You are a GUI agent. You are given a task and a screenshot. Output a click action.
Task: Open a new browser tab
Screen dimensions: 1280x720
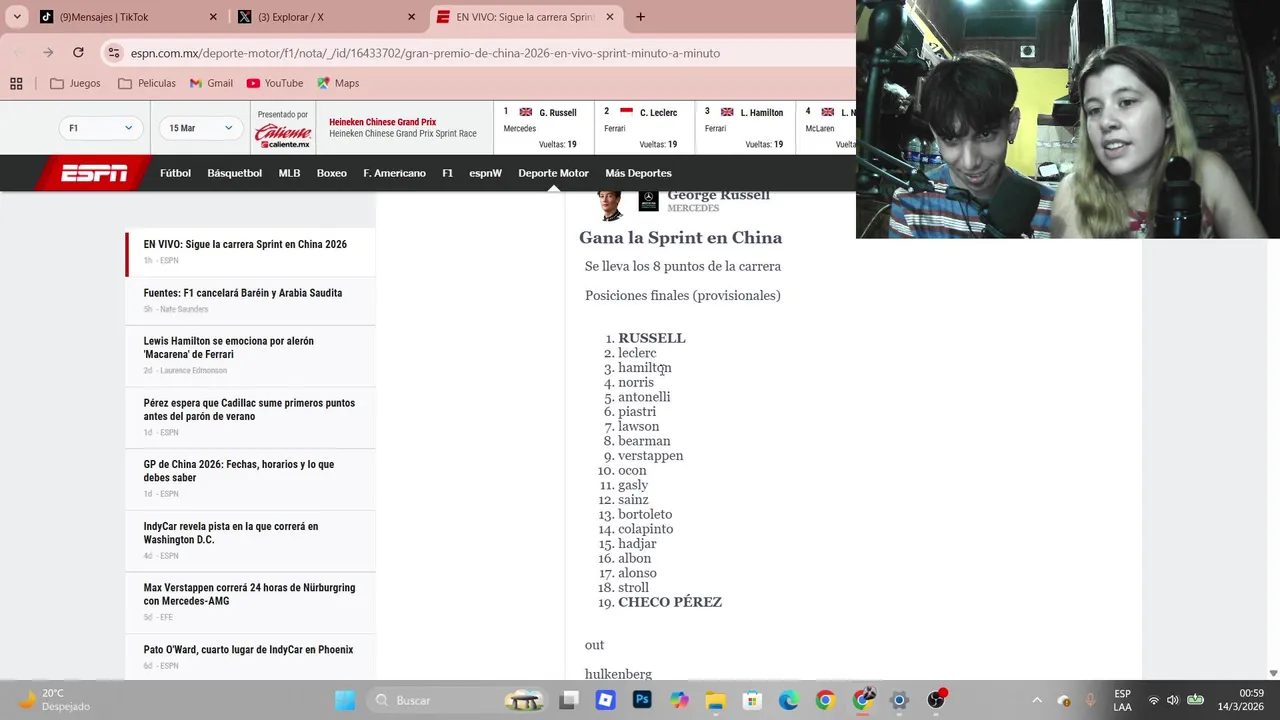tap(640, 16)
